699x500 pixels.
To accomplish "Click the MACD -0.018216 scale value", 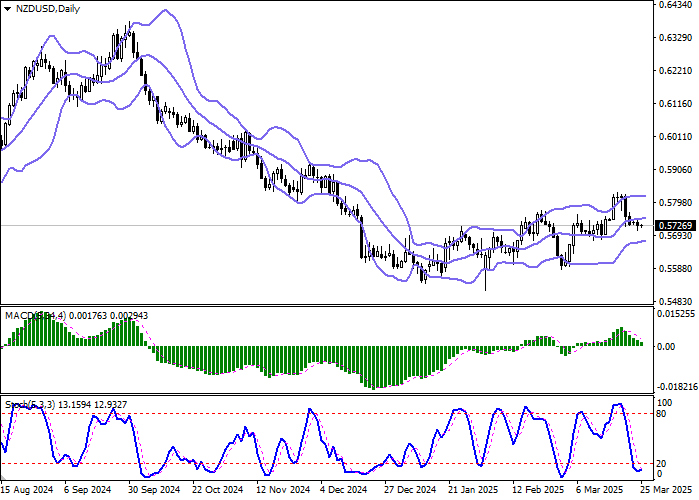I will pyautogui.click(x=672, y=386).
